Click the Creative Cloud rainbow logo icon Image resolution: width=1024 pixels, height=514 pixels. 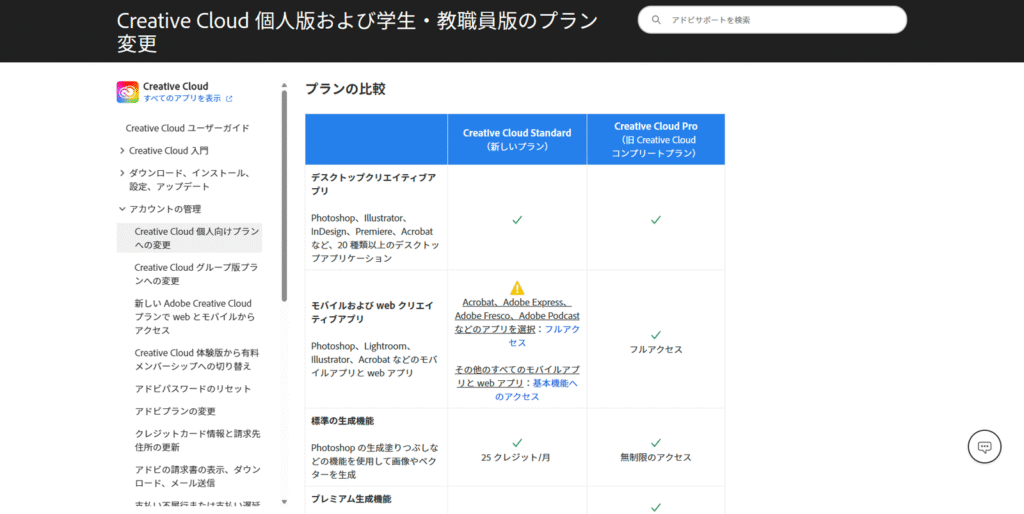(x=127, y=92)
